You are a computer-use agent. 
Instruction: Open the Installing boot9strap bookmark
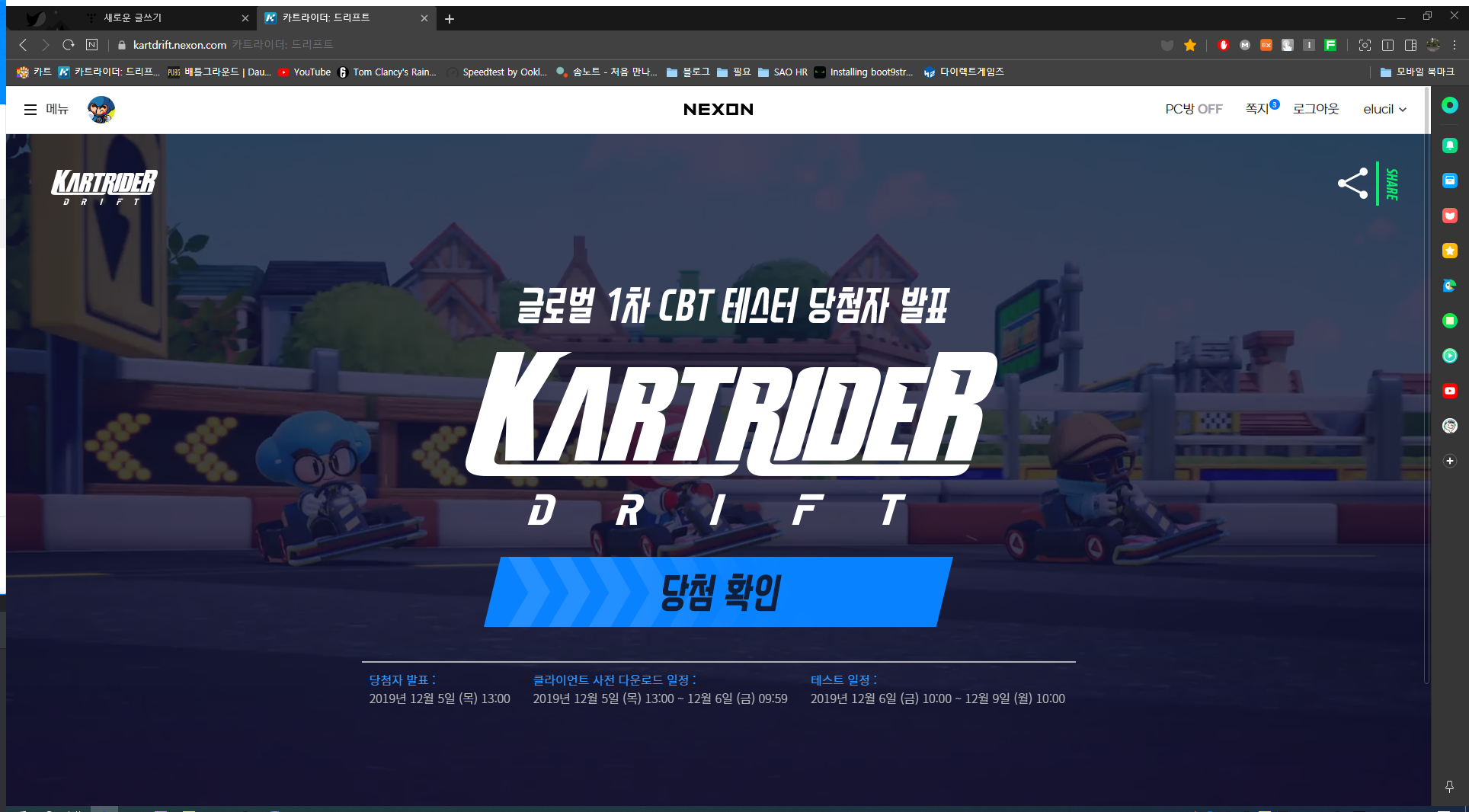(x=863, y=72)
